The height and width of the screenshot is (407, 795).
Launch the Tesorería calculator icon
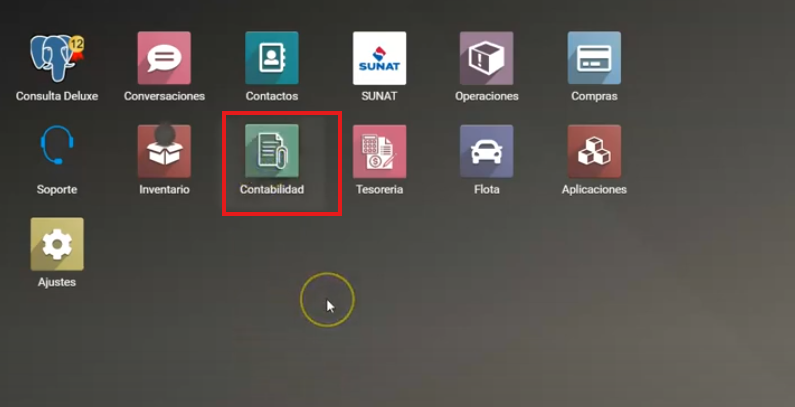tap(379, 151)
